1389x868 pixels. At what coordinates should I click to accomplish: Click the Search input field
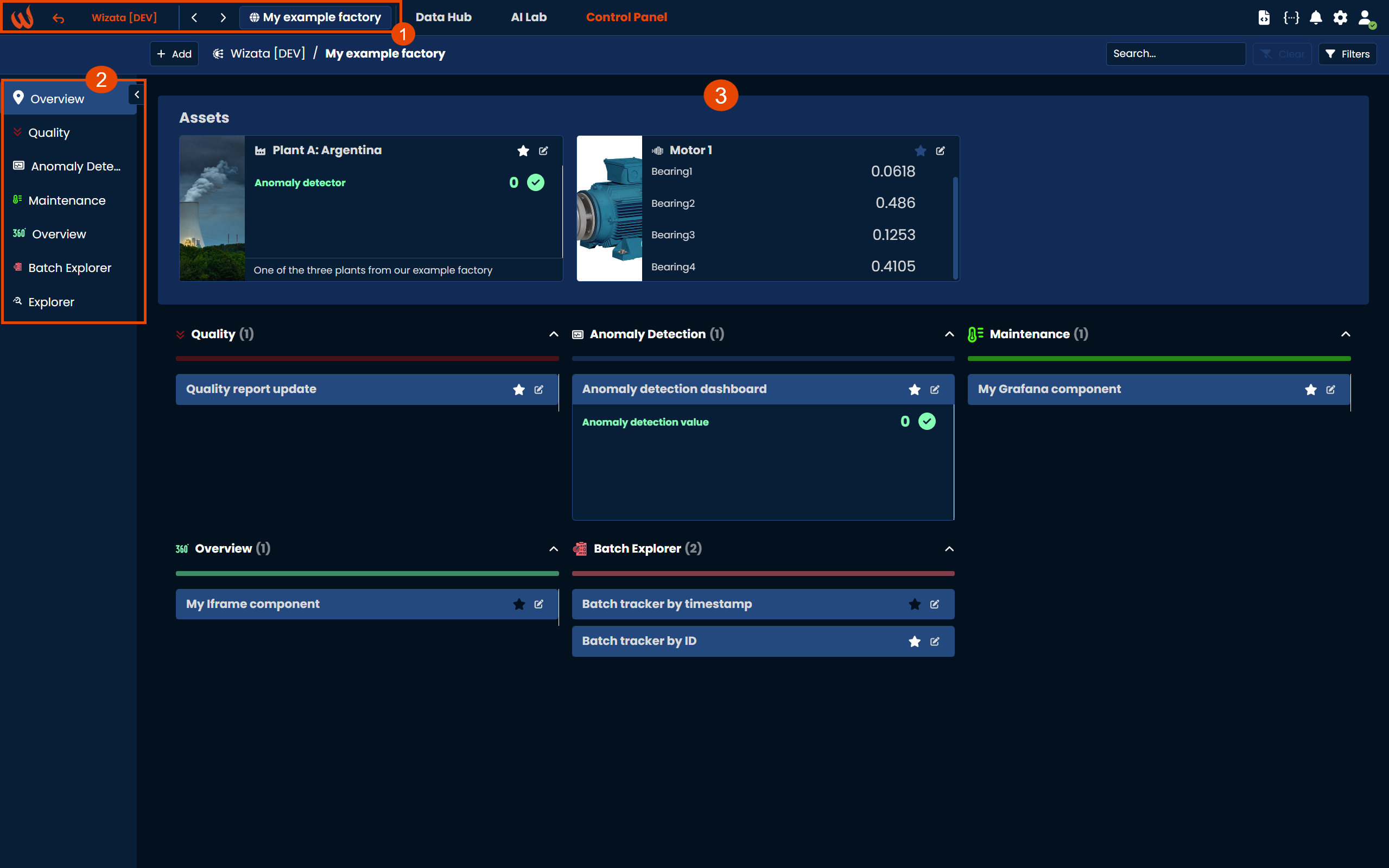pyautogui.click(x=1175, y=54)
